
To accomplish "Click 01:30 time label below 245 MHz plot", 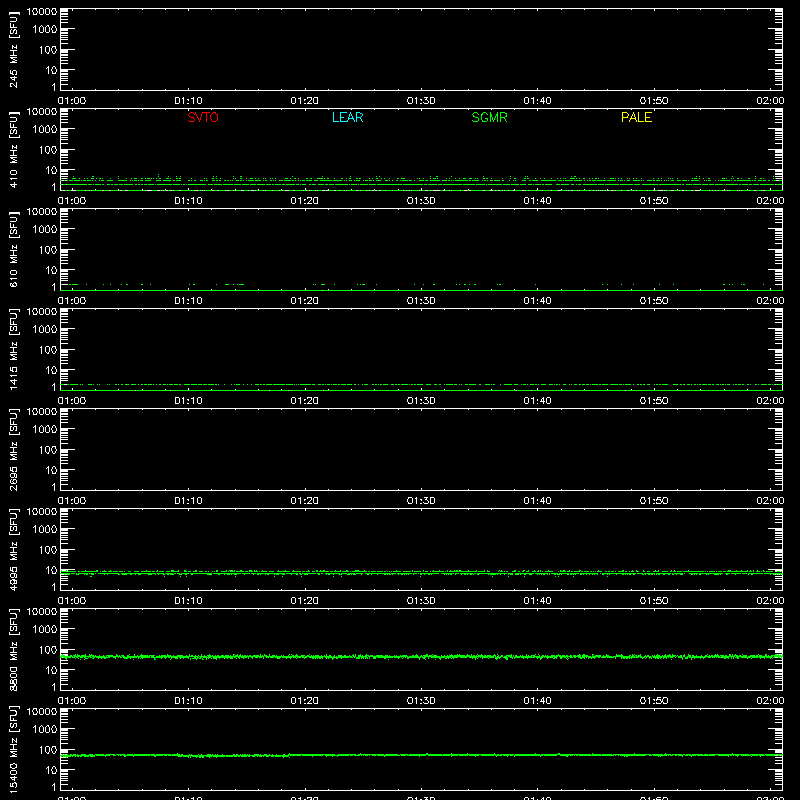I will (421, 101).
